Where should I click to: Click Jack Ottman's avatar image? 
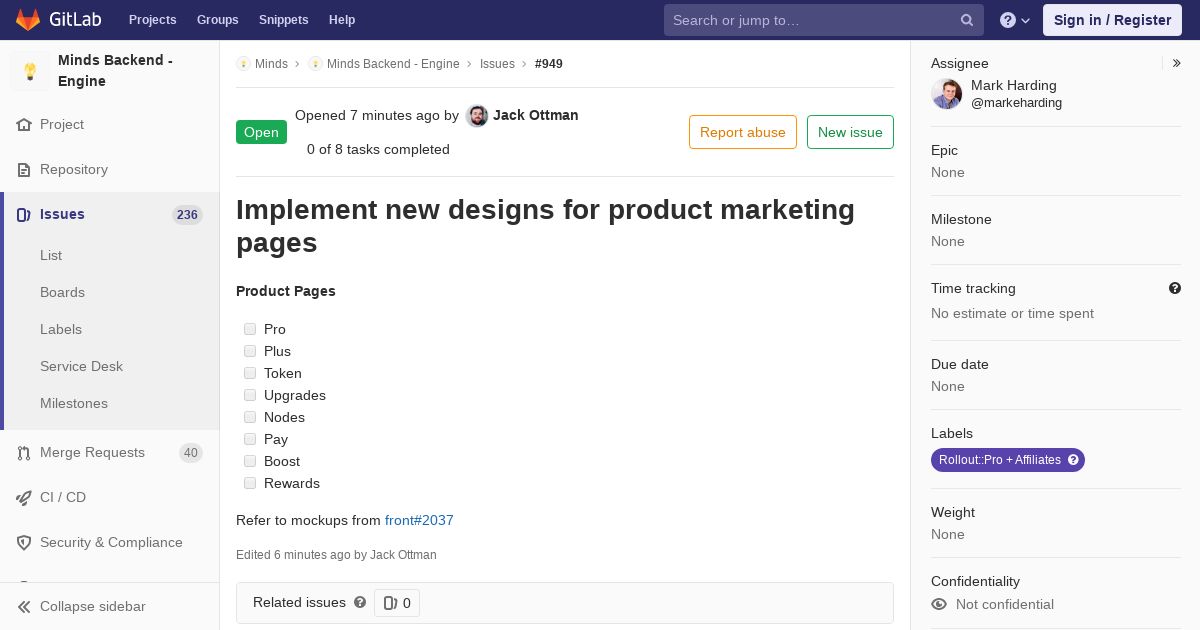click(x=477, y=116)
